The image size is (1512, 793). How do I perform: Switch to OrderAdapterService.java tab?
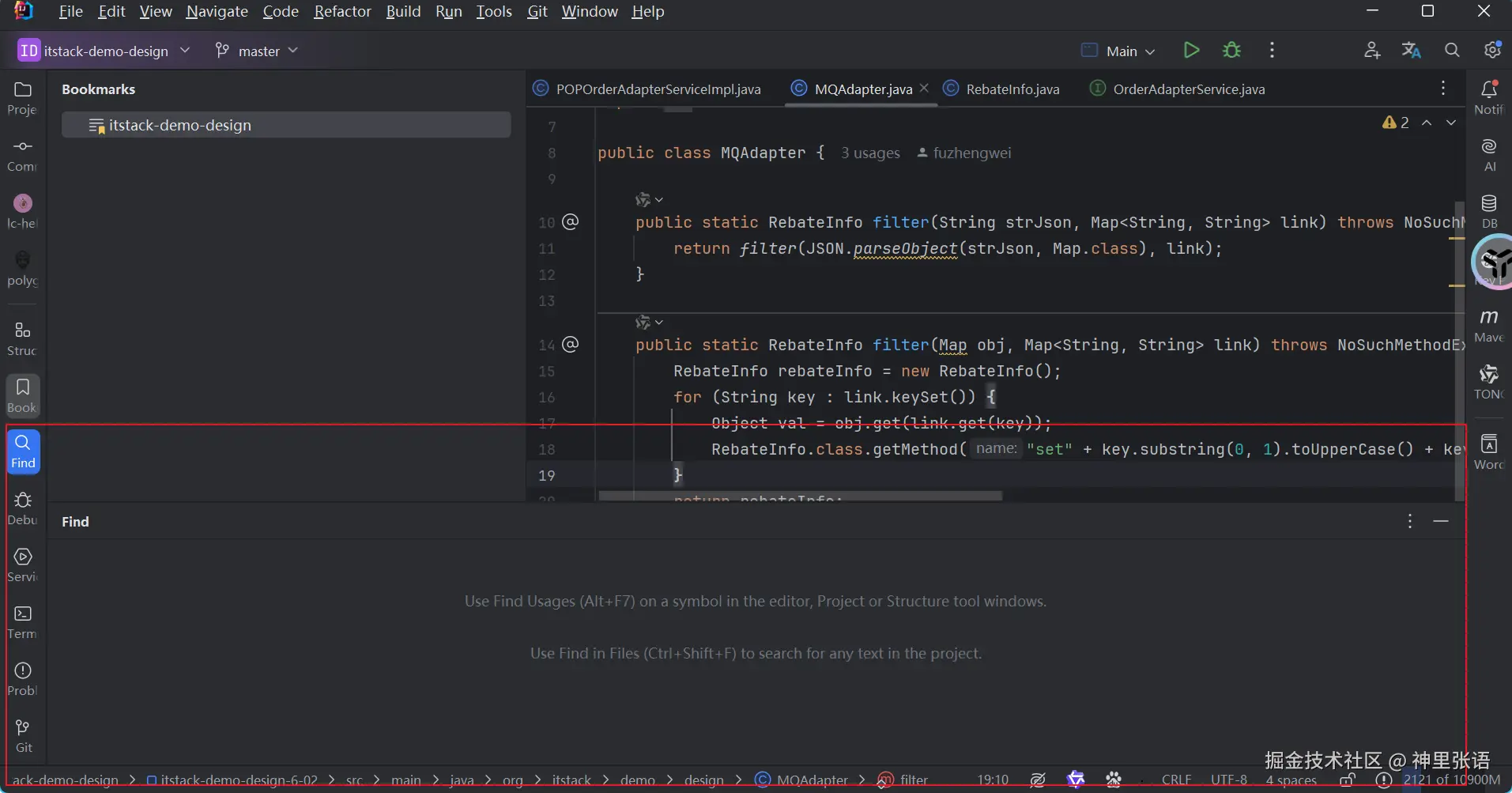[x=1178, y=89]
